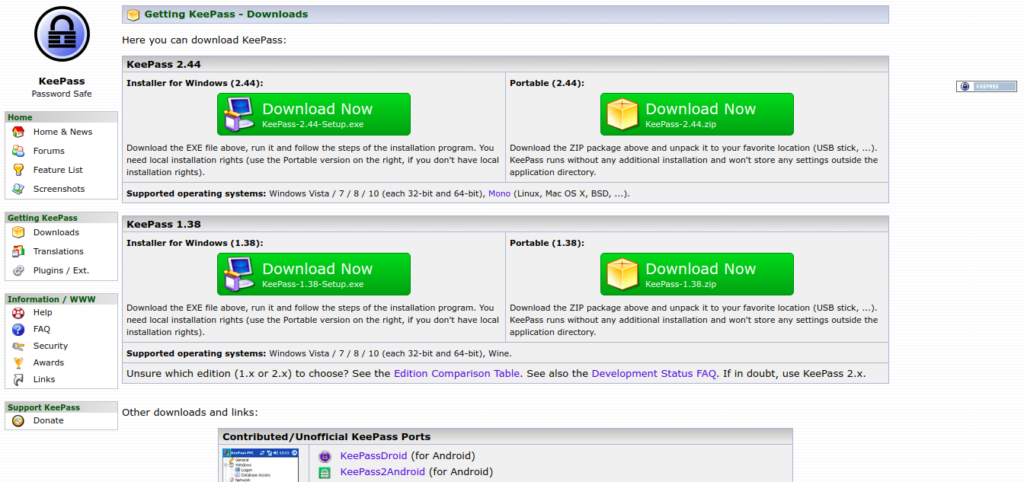Click the 'Home' sidebar header
1024x482 pixels.
[20, 118]
